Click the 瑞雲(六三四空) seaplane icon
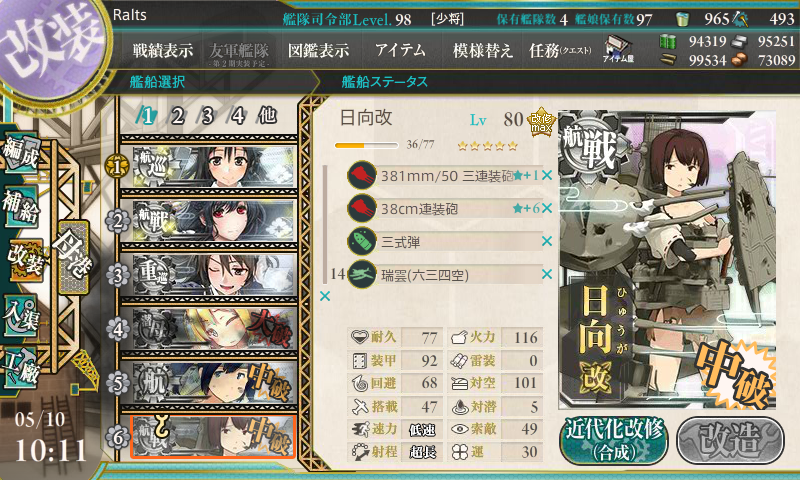This screenshot has height=480, width=800. coord(362,274)
